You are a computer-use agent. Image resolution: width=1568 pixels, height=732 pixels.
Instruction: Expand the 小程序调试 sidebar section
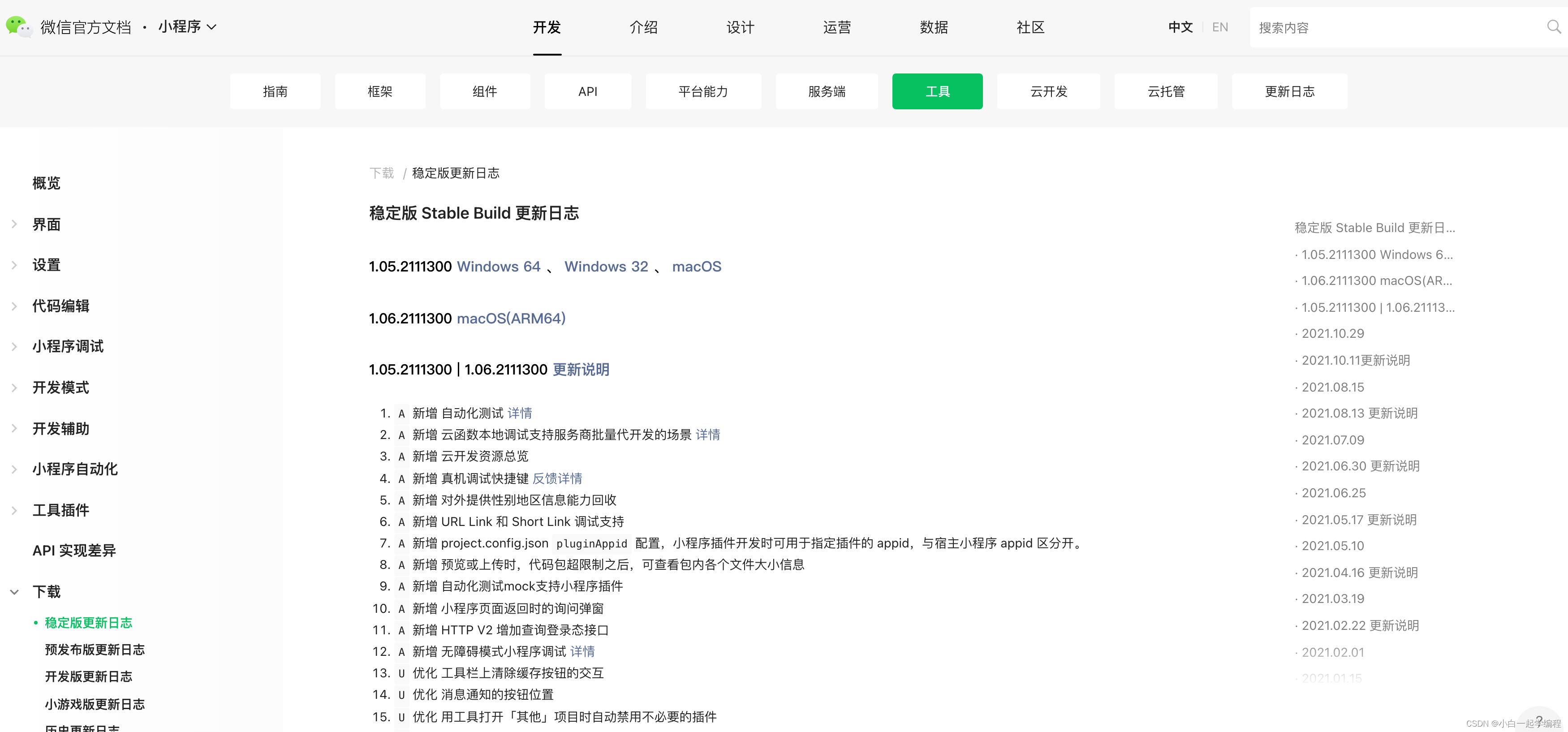14,347
